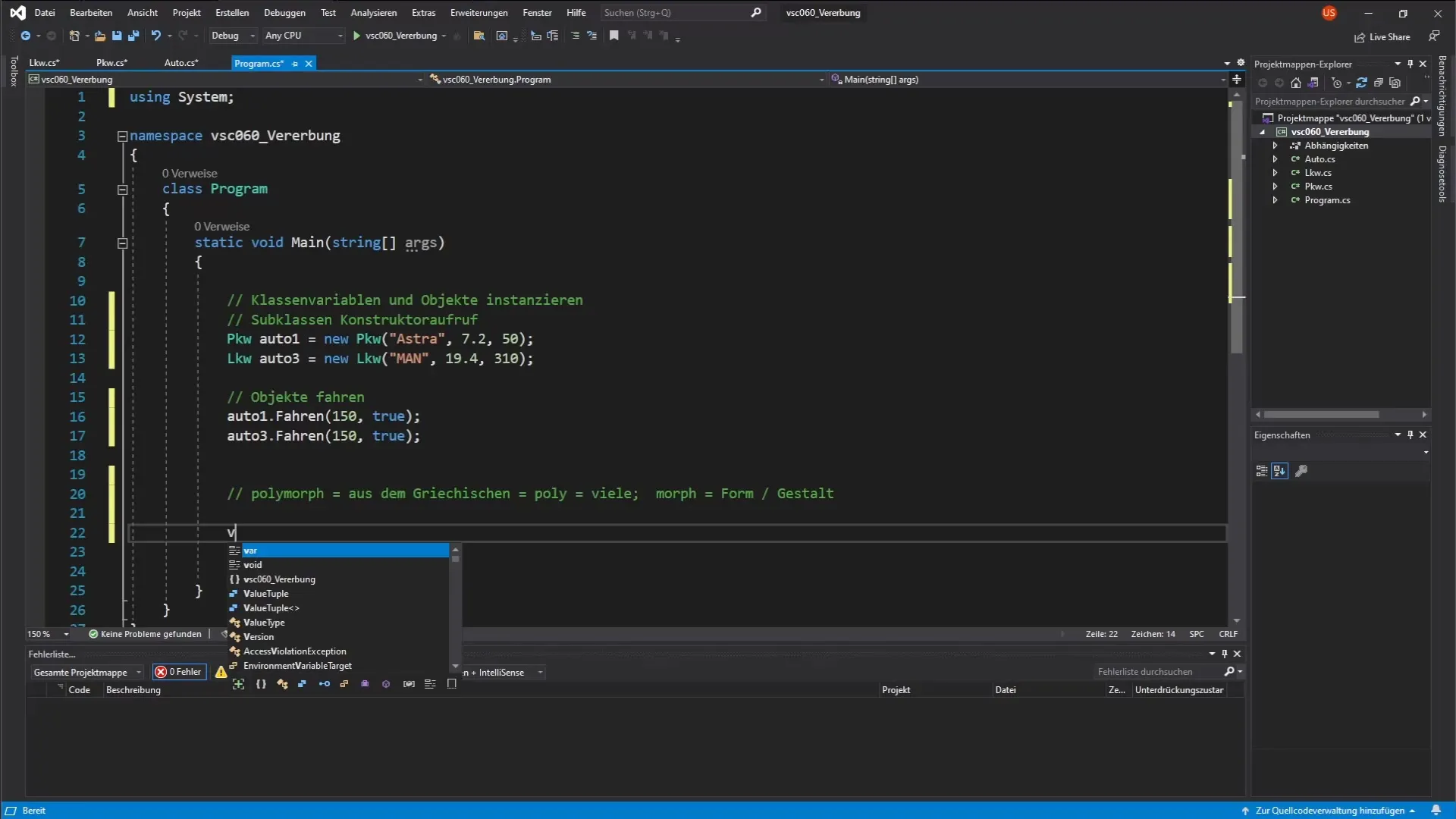The height and width of the screenshot is (819, 1456).
Task: Toggle the snippets filter in IntelliSense popup
Action: [452, 684]
